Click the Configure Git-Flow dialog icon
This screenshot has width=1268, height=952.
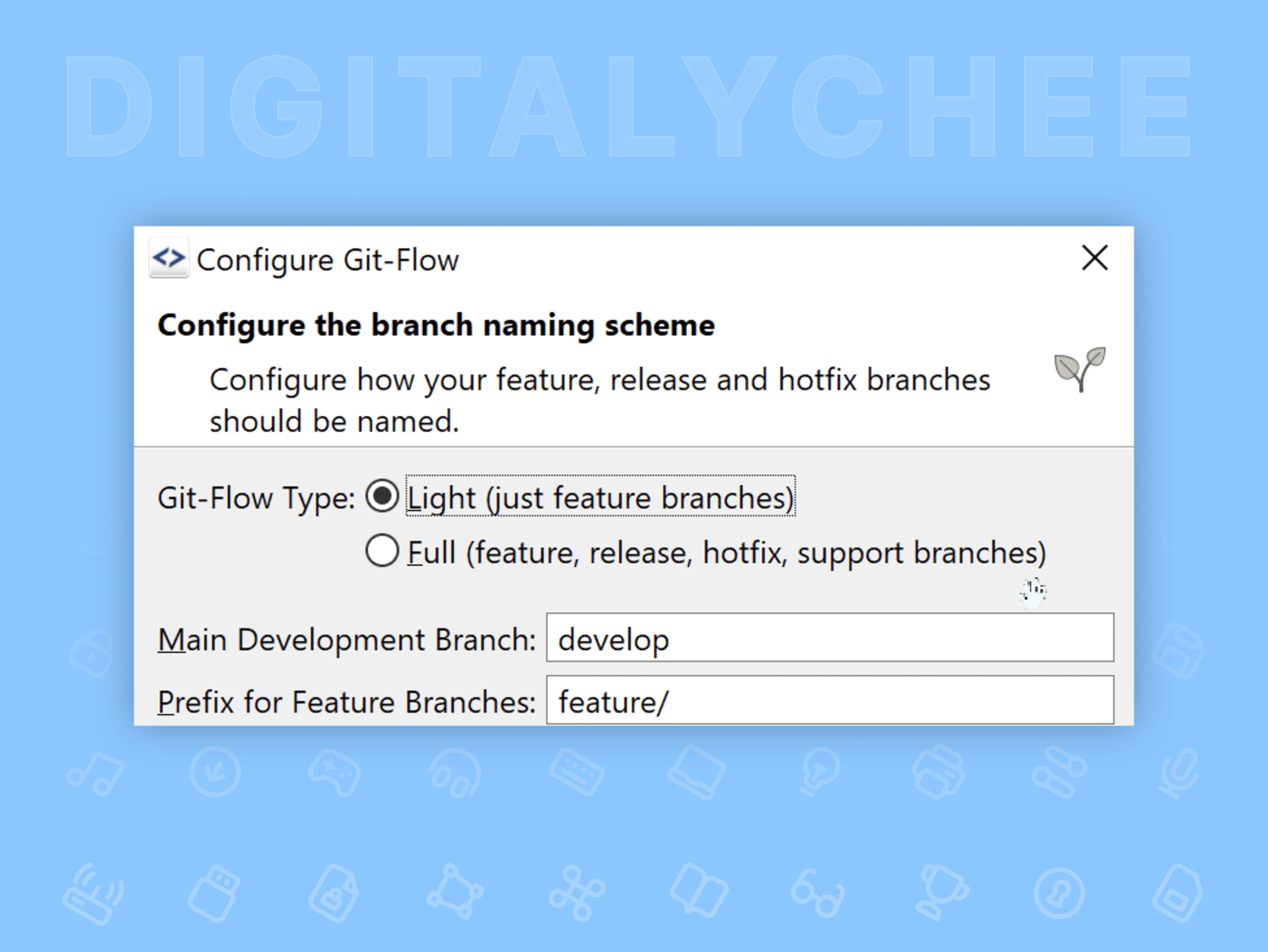168,259
